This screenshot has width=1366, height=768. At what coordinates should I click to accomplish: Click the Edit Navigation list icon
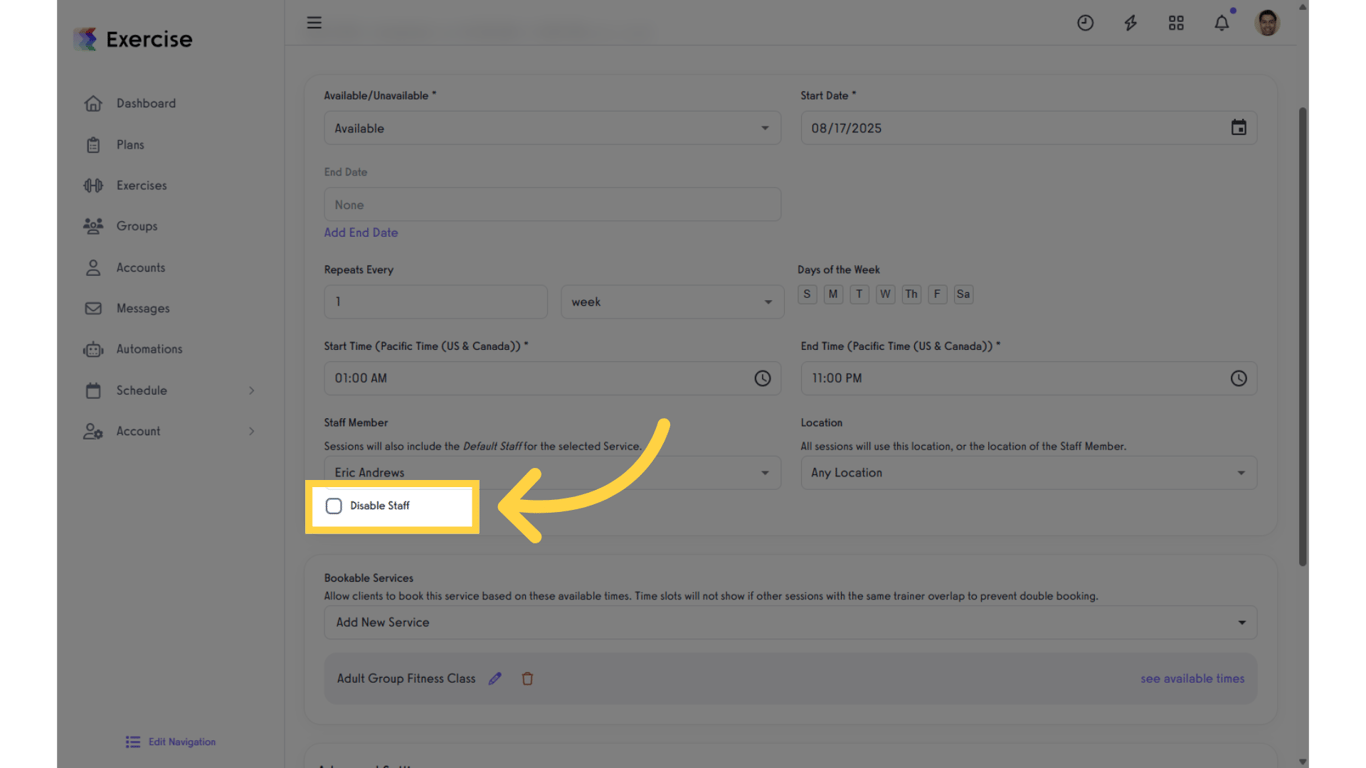[133, 742]
